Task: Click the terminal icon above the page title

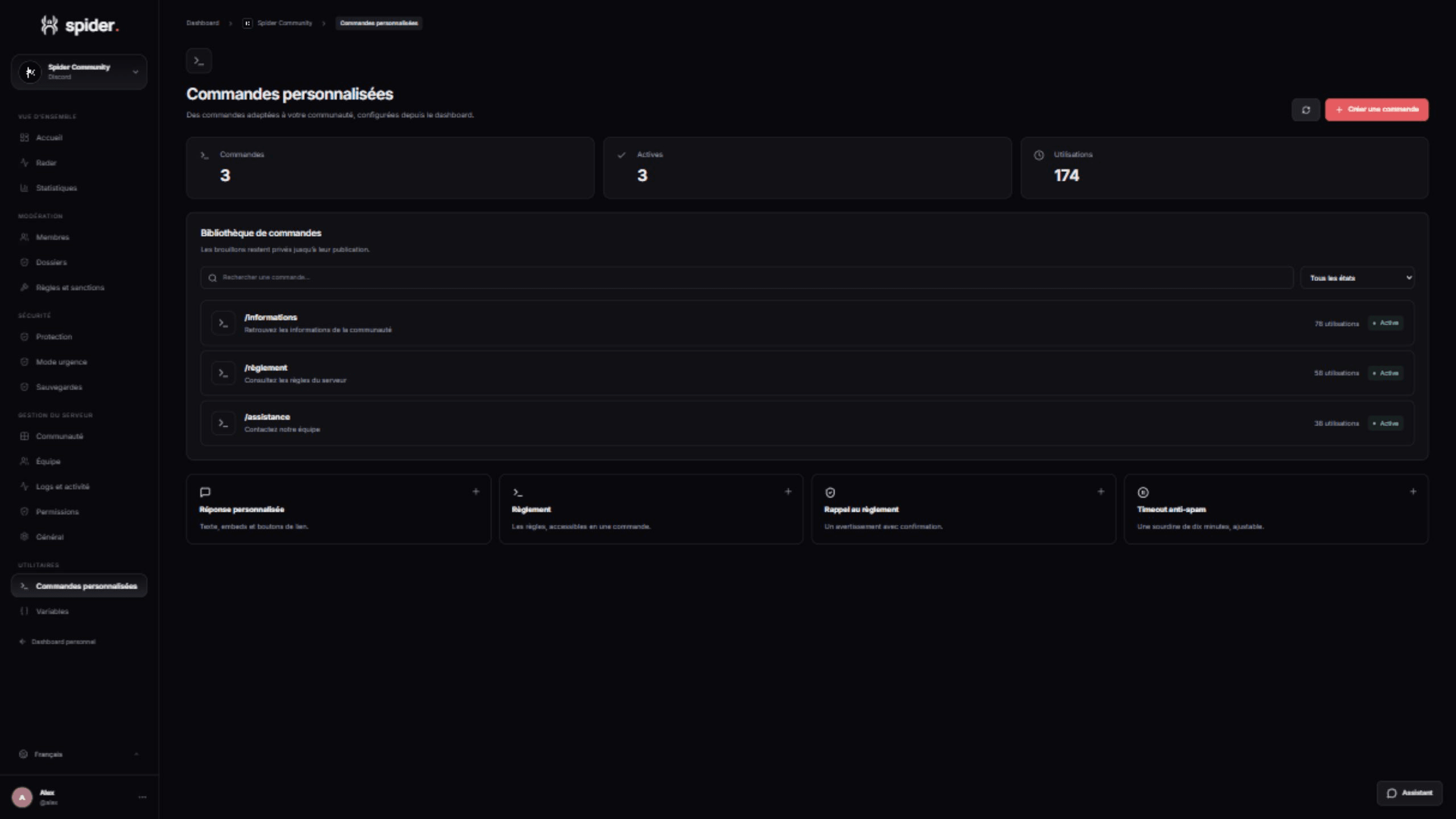Action: pyautogui.click(x=199, y=61)
